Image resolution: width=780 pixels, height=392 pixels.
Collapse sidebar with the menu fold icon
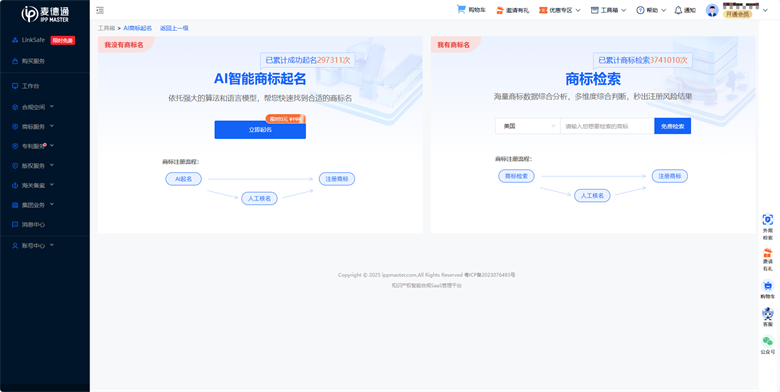(100, 10)
